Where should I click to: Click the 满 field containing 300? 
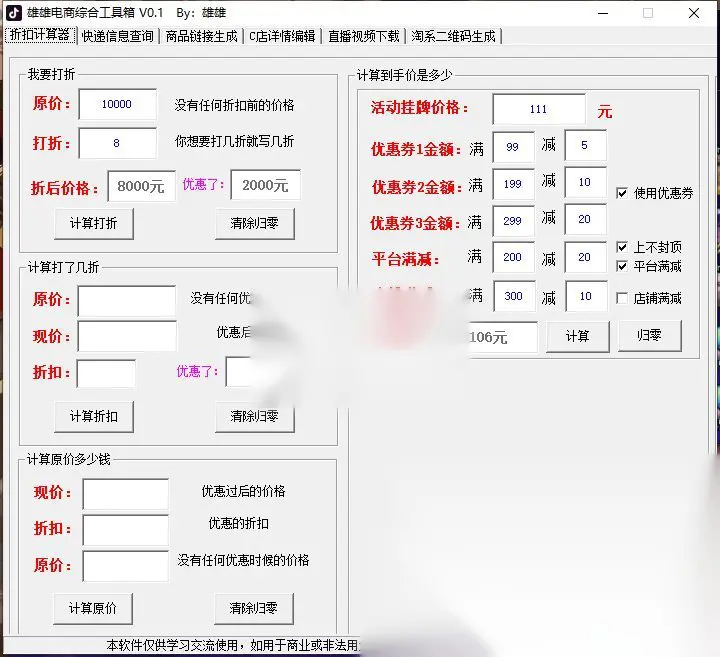[x=514, y=296]
